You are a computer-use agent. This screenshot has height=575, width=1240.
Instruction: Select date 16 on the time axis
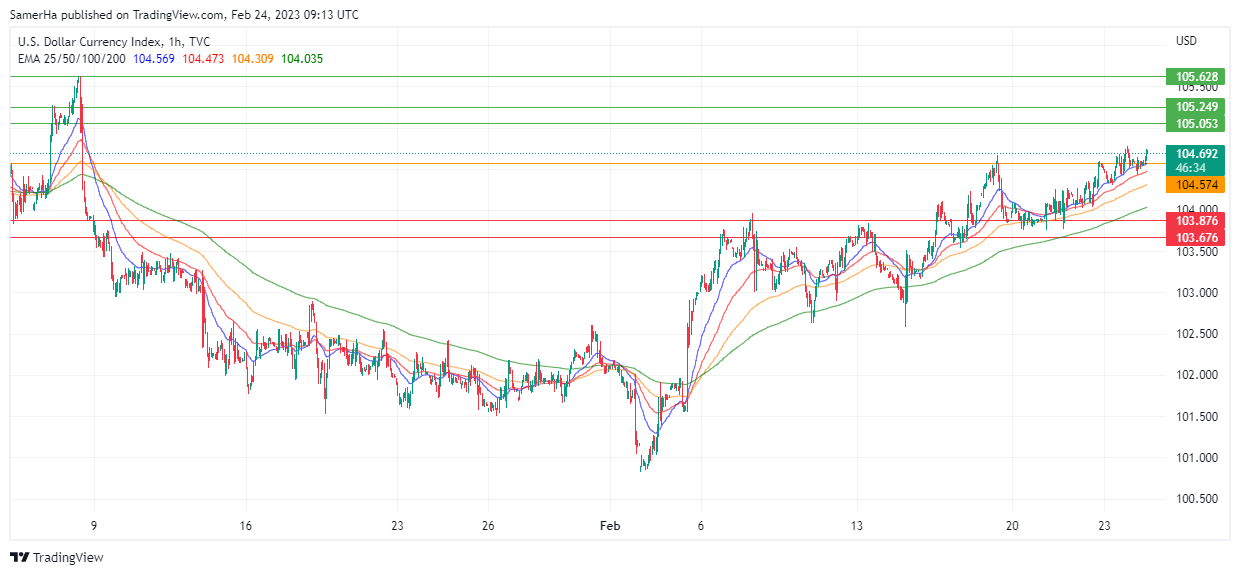(x=246, y=525)
